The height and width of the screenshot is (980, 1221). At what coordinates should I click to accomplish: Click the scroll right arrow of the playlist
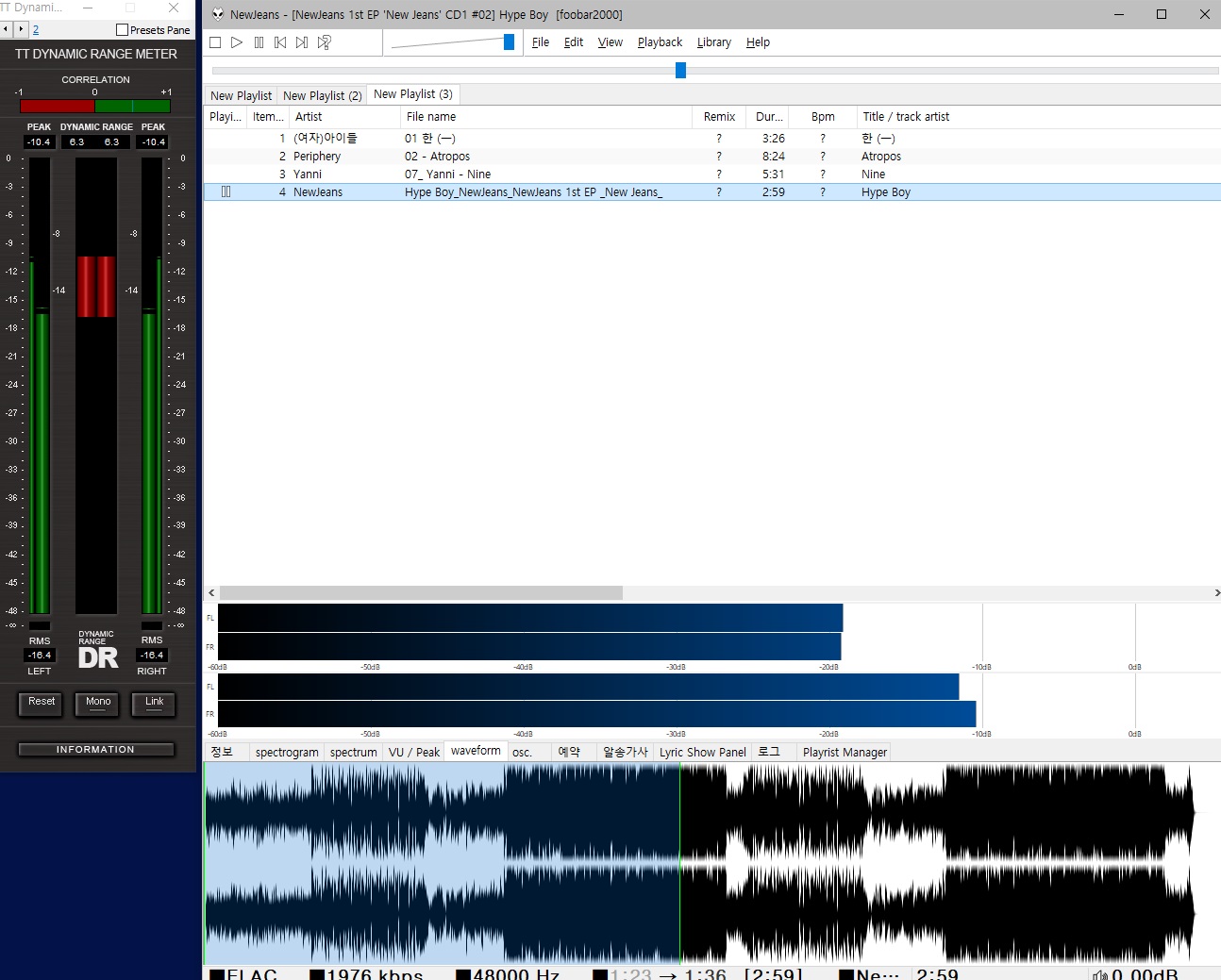[x=1216, y=592]
